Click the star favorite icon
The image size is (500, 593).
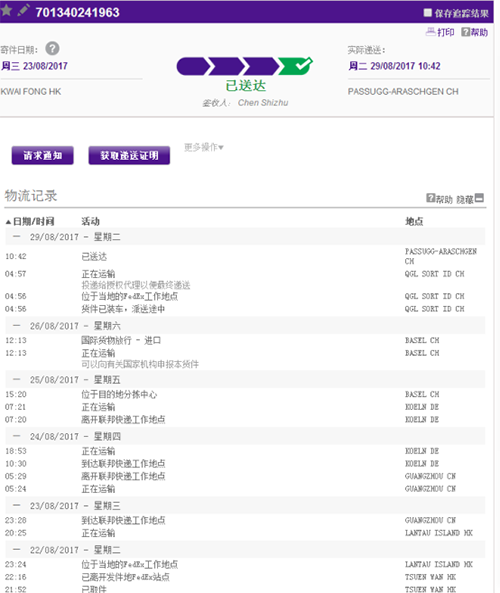6,10
